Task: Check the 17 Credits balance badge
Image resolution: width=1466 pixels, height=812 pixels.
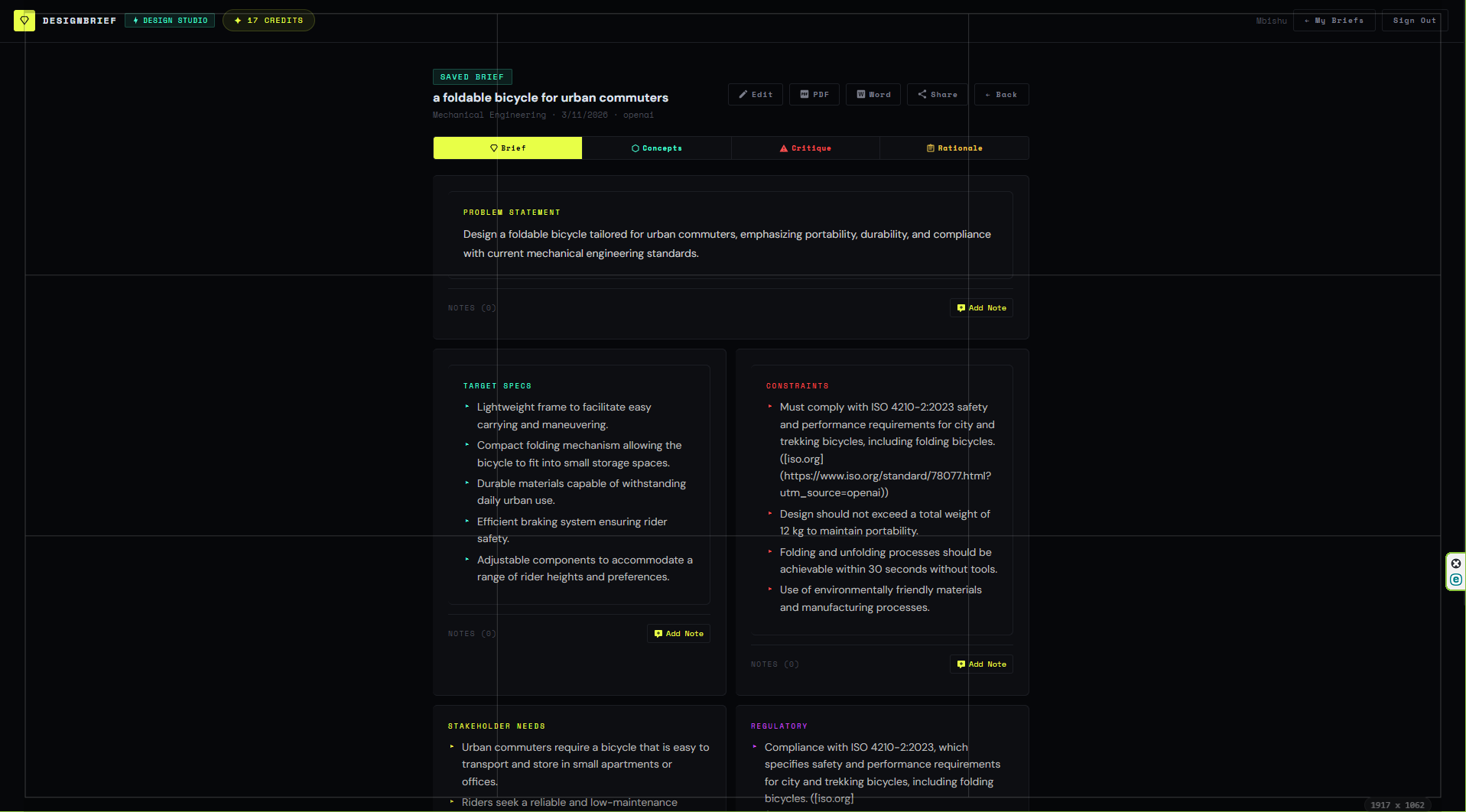Action: click(x=268, y=20)
